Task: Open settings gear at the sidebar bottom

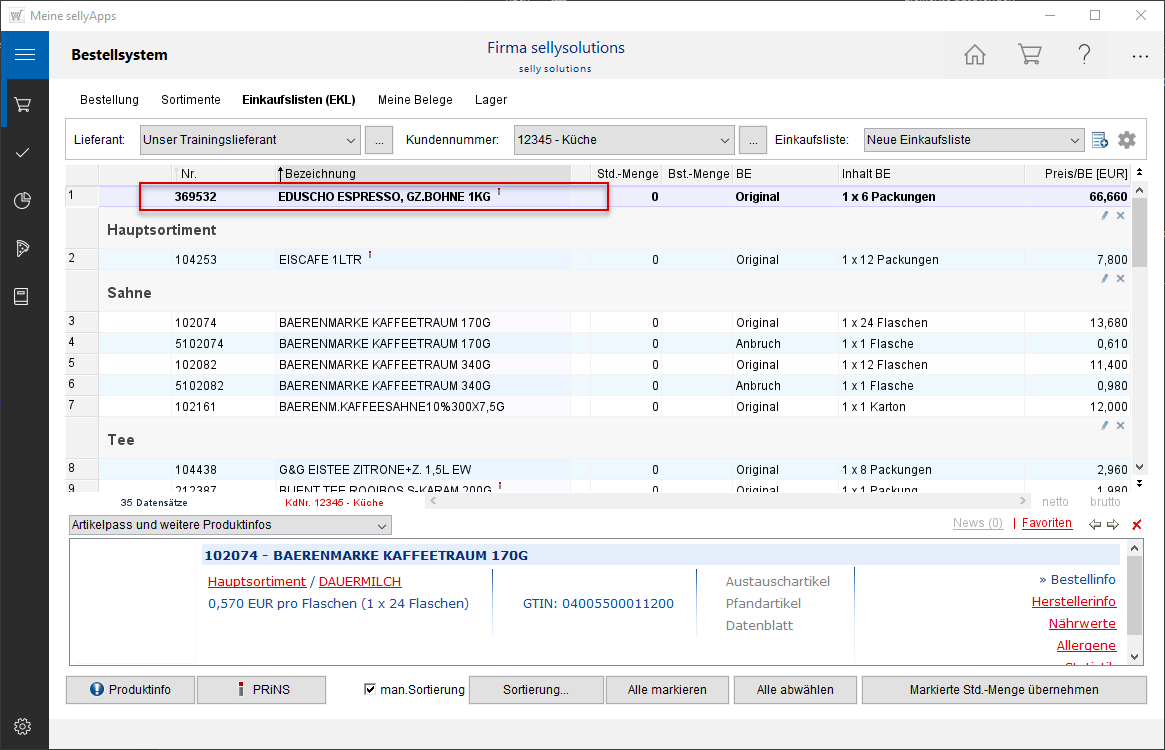Action: (24, 726)
